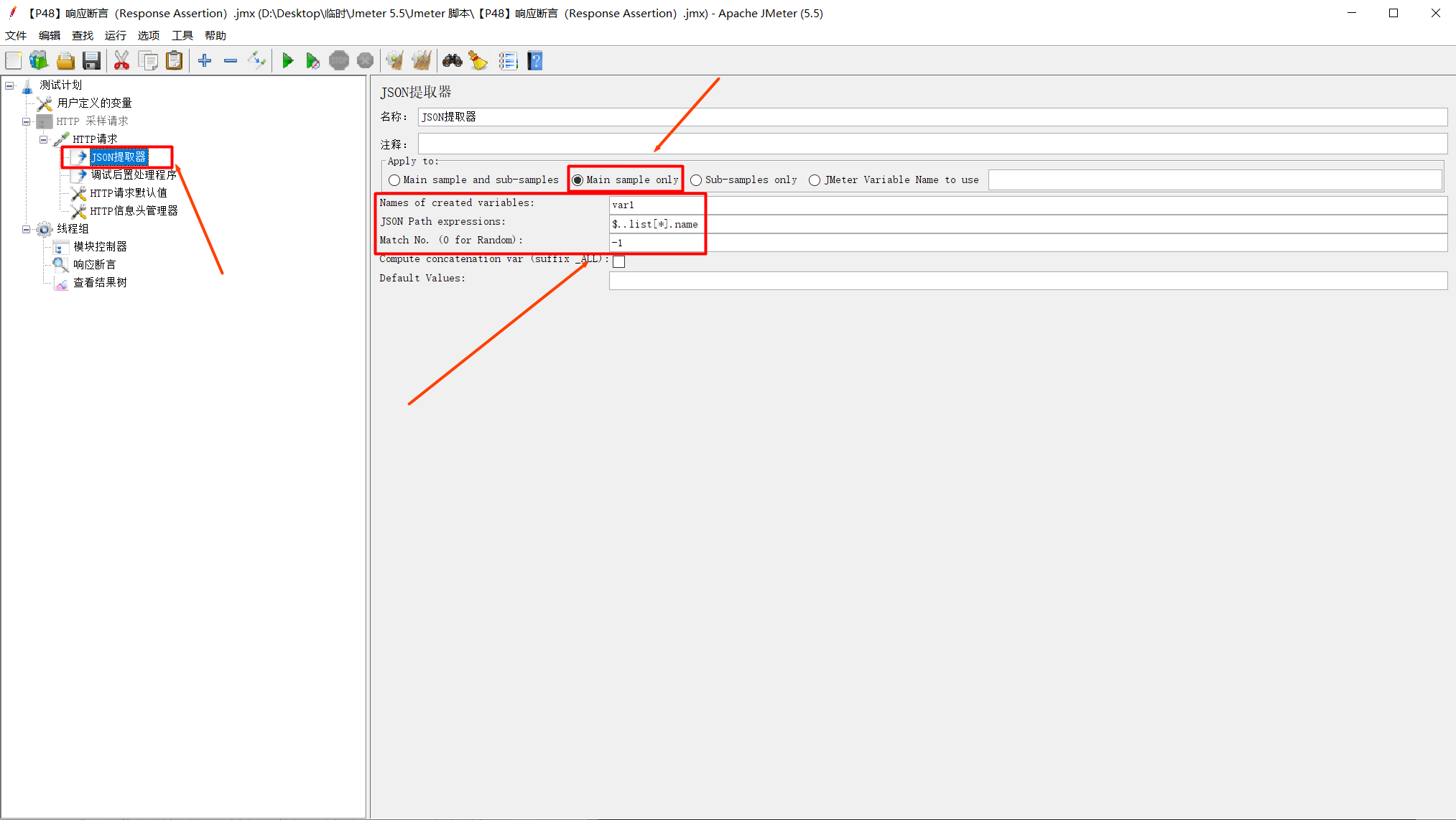Select 查看结果树 in the tree

click(100, 283)
